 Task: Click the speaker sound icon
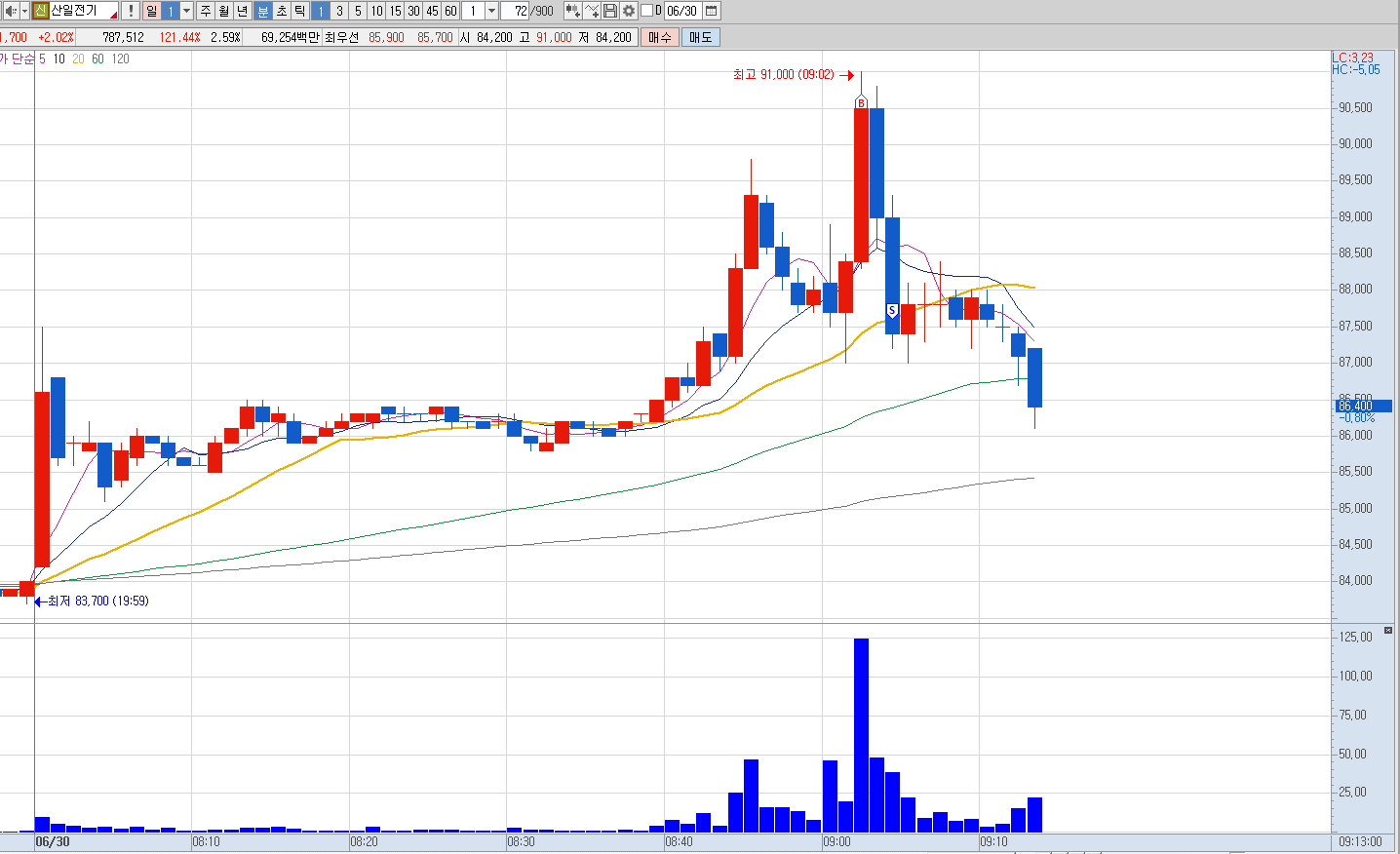tap(10, 11)
